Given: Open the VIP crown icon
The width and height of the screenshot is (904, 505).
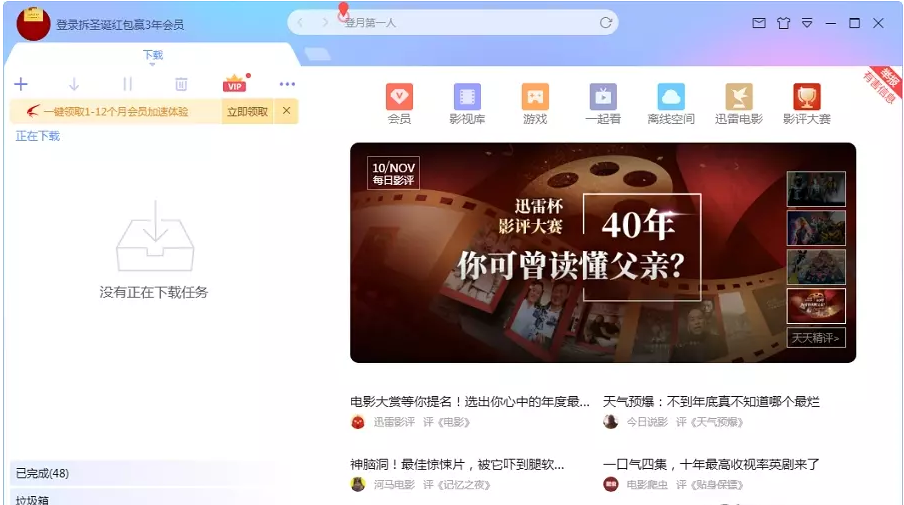Looking at the screenshot, I should (x=235, y=84).
